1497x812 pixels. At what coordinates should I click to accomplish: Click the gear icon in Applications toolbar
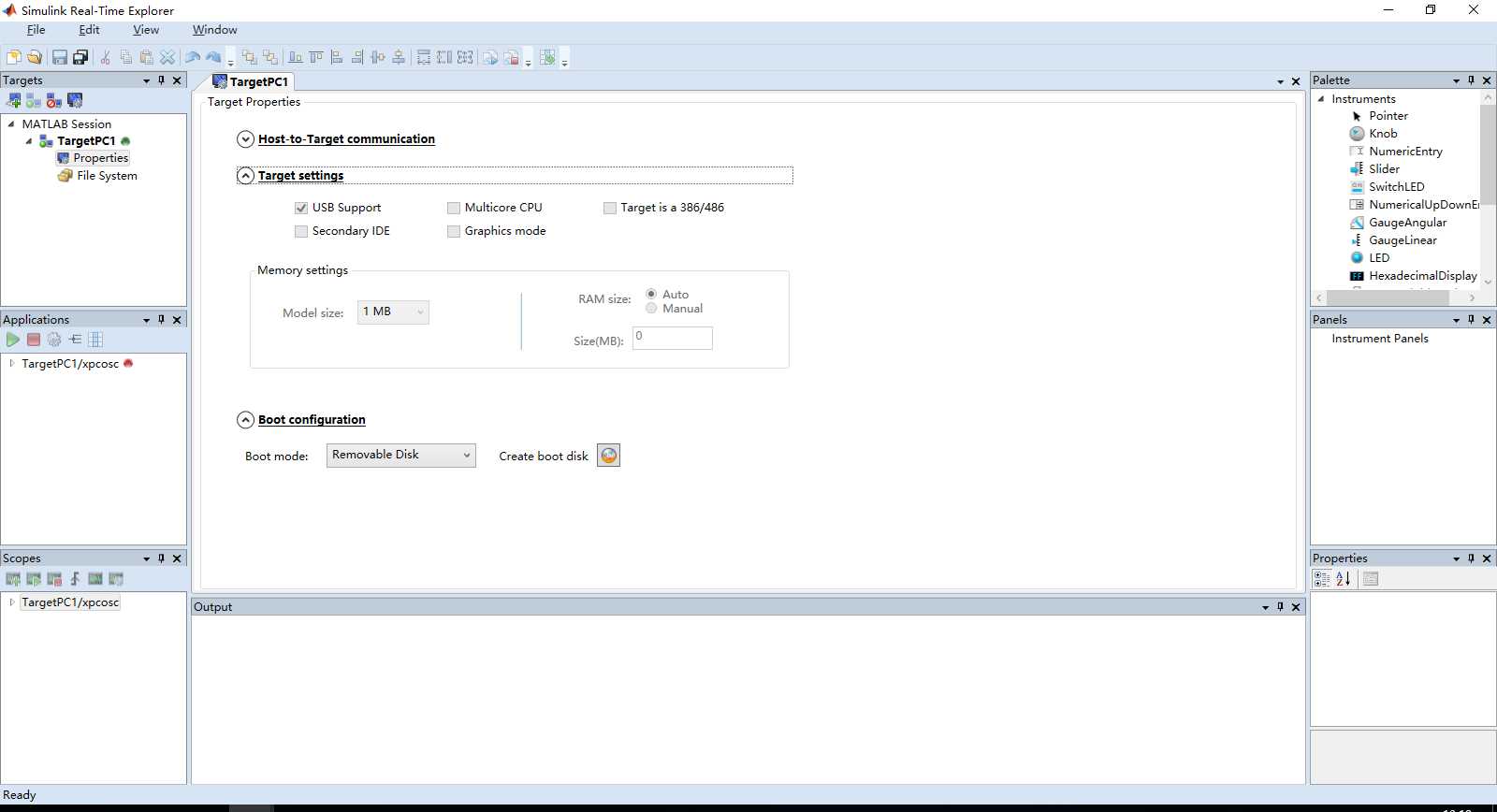point(54,340)
